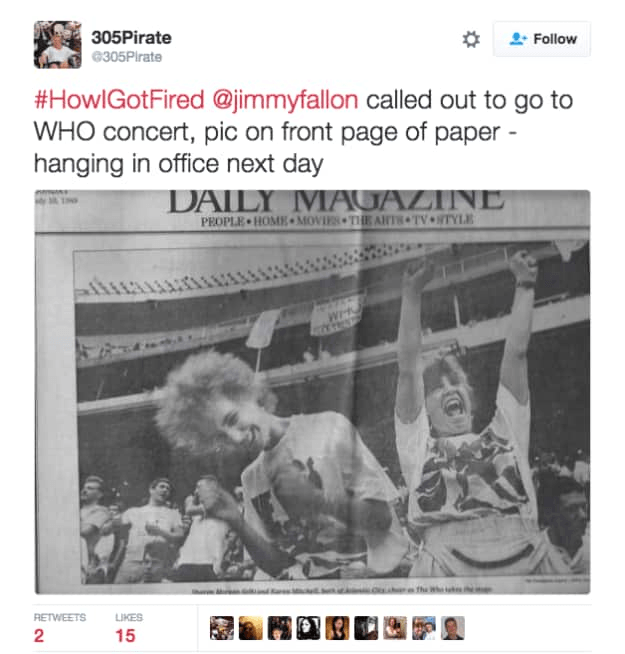Open the first liker's avatar
The width and height of the screenshot is (625, 654).
222,628
